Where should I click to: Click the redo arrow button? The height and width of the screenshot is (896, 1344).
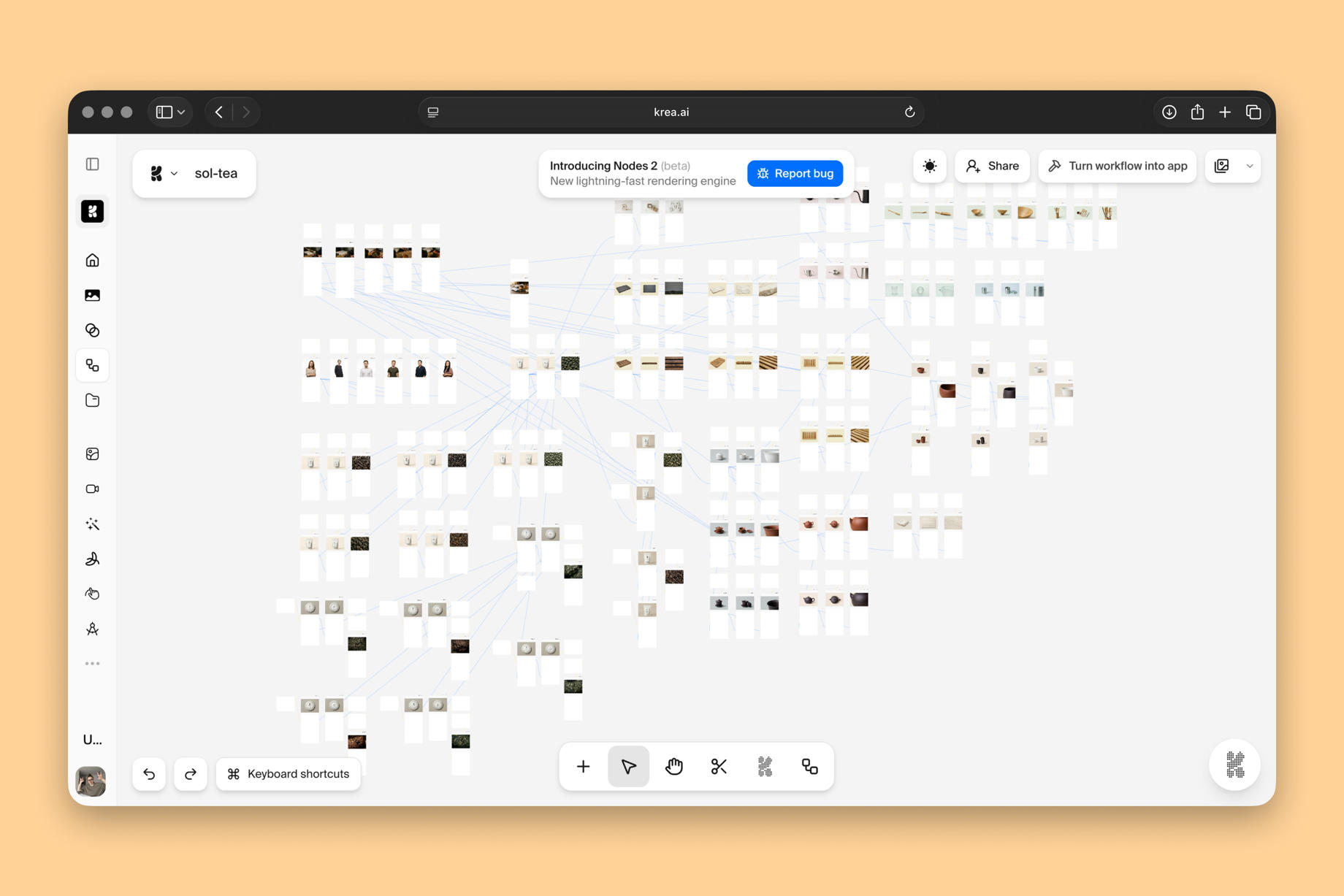point(191,773)
